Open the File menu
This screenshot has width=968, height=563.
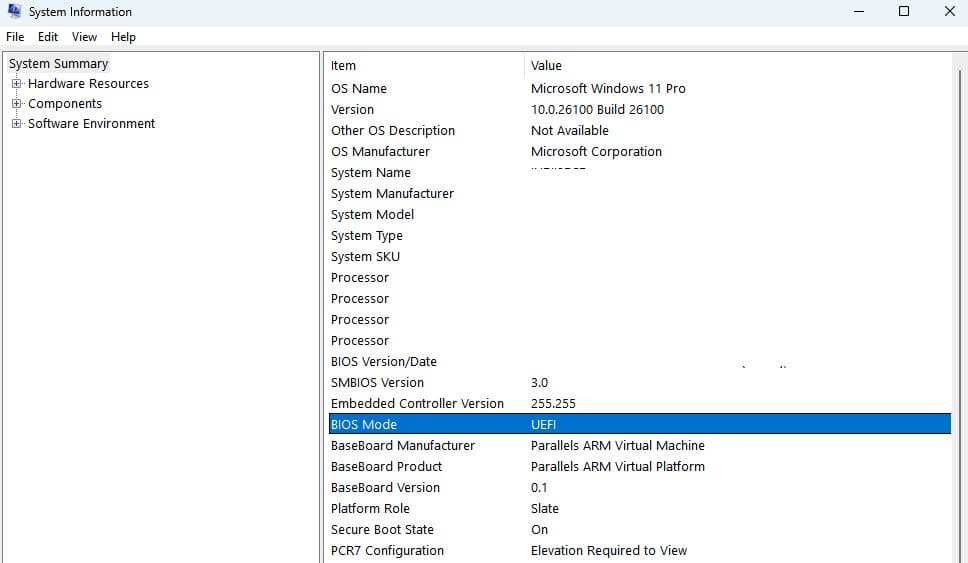coord(15,37)
